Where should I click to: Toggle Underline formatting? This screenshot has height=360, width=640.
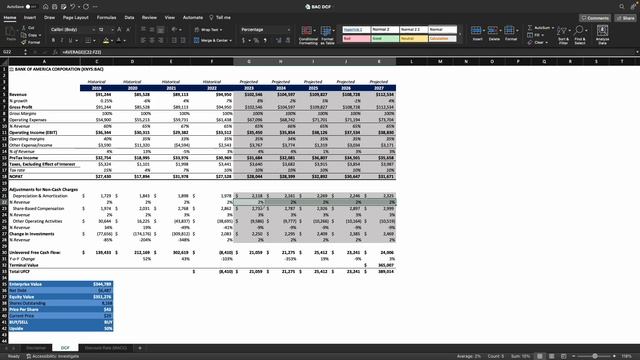71,40
